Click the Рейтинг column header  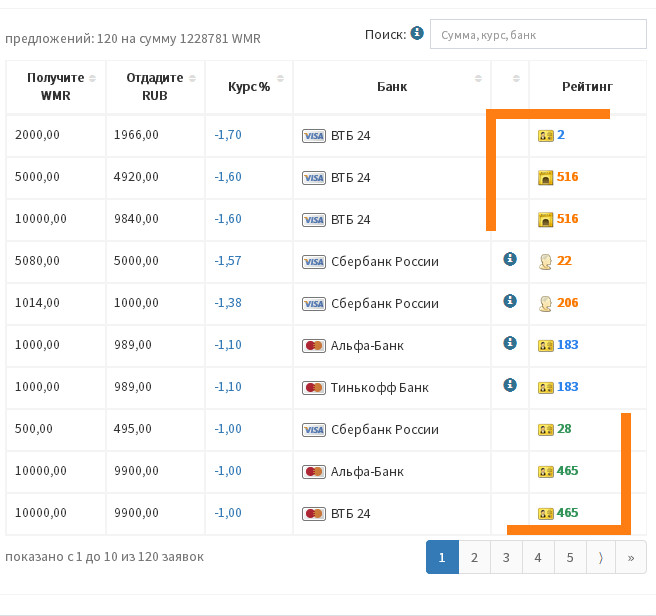(x=587, y=87)
